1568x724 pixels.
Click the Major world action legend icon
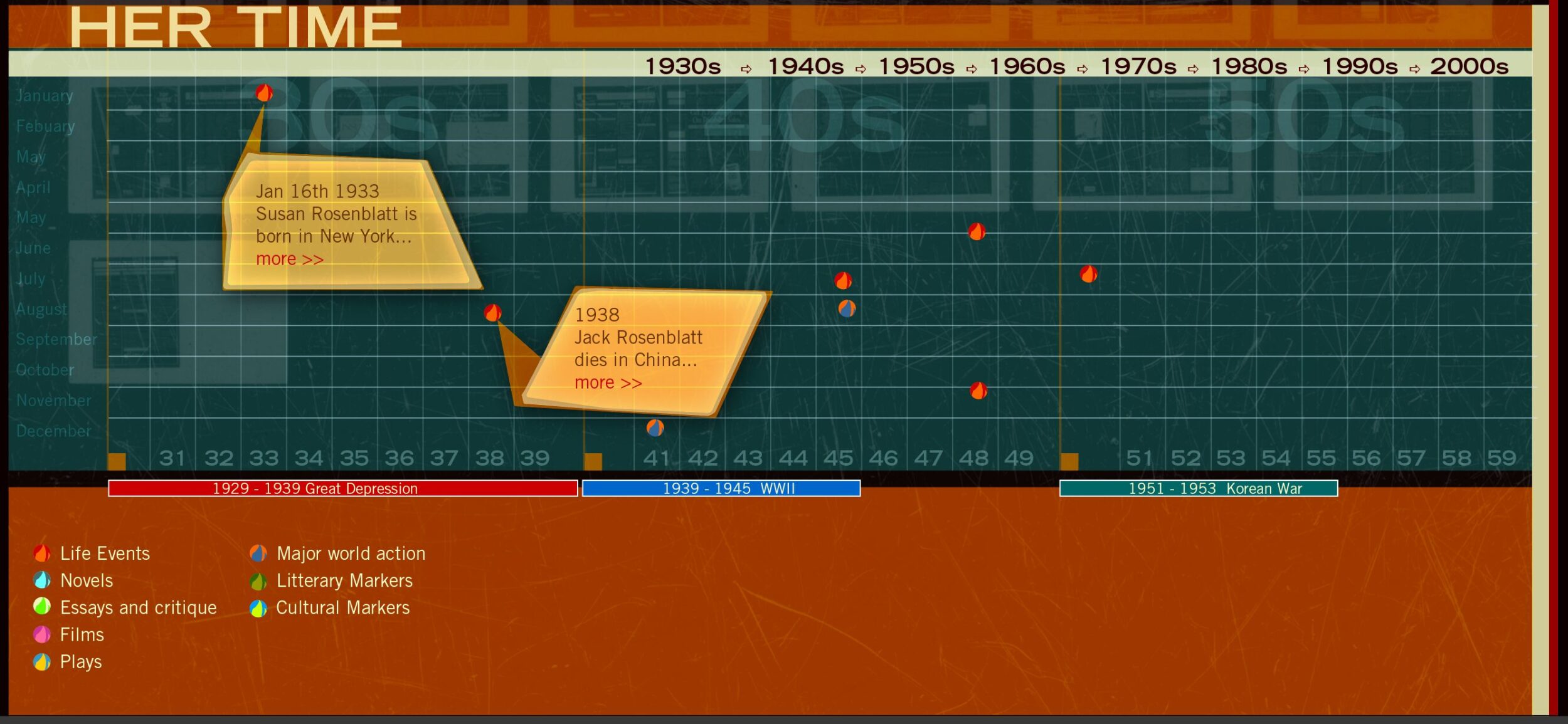tap(258, 553)
